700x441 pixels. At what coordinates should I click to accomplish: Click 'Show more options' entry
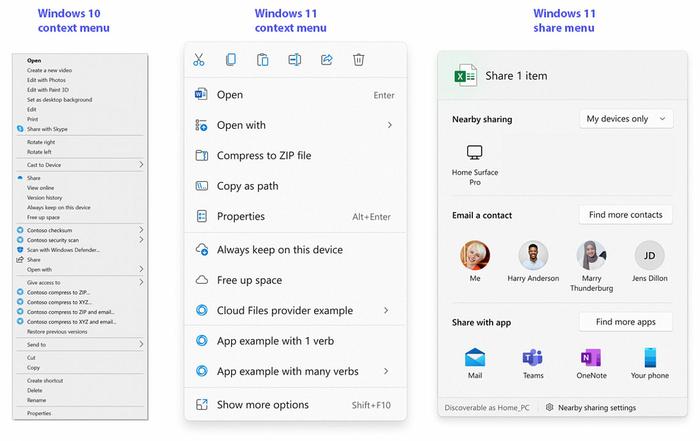coord(295,404)
